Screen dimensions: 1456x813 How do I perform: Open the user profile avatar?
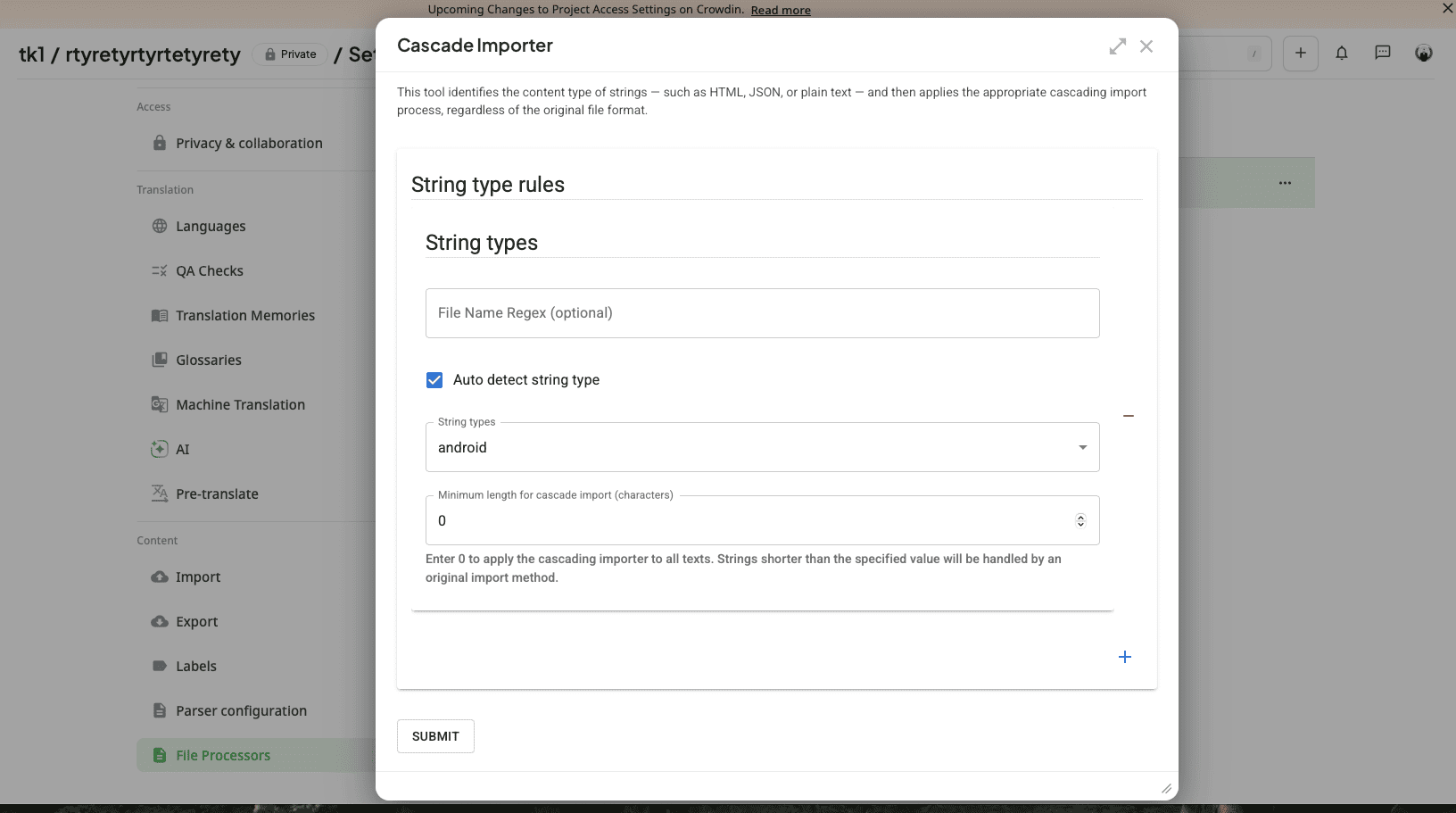(x=1424, y=54)
